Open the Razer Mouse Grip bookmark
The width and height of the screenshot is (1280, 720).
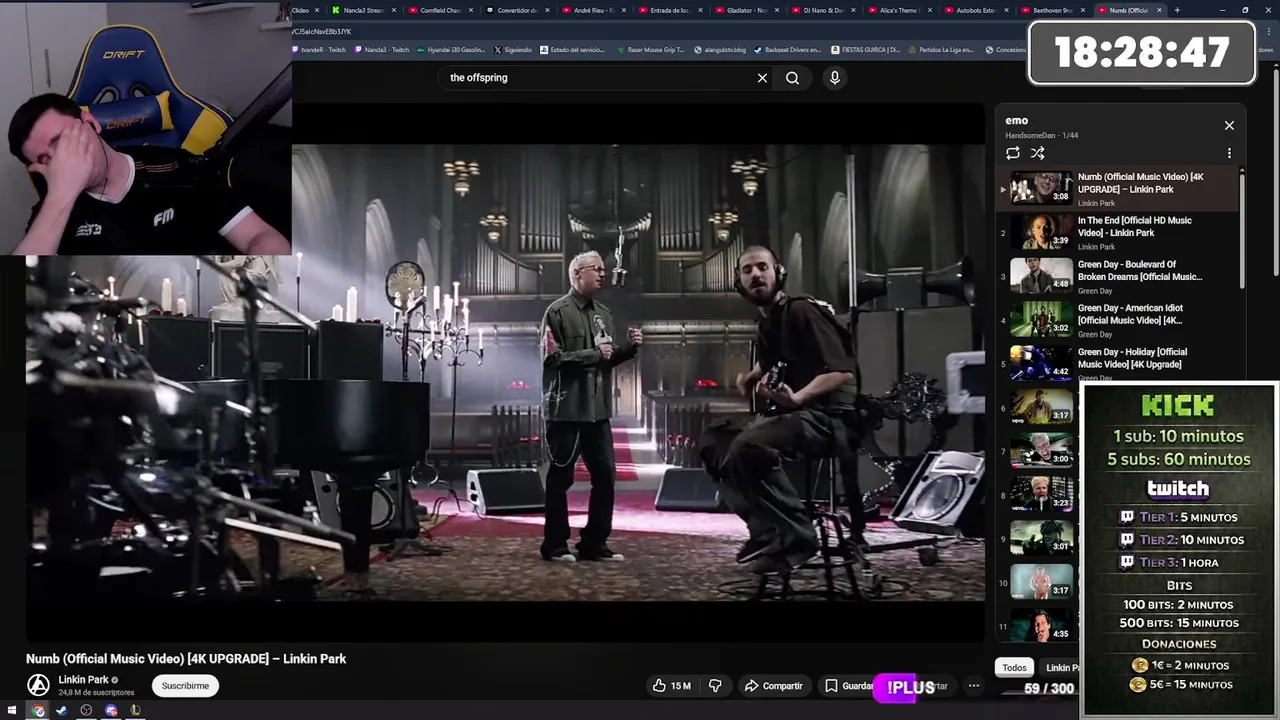[x=650, y=49]
